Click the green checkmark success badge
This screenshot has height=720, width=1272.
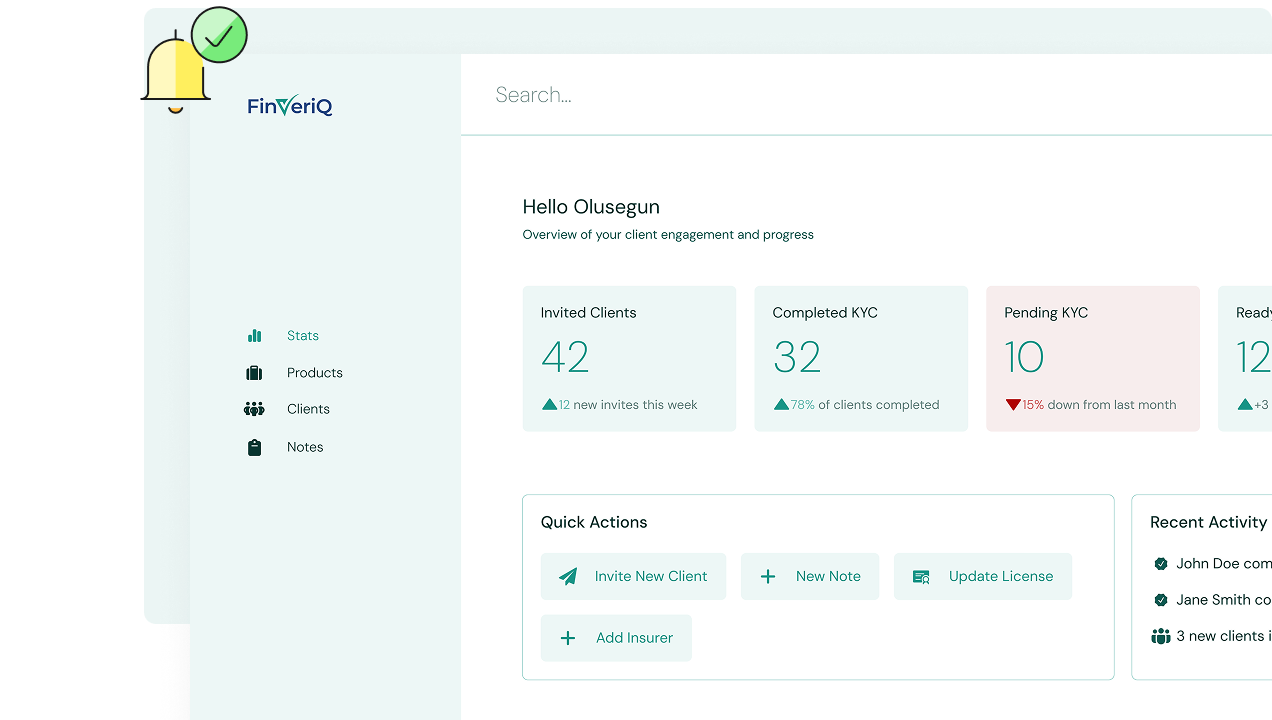coord(218,35)
